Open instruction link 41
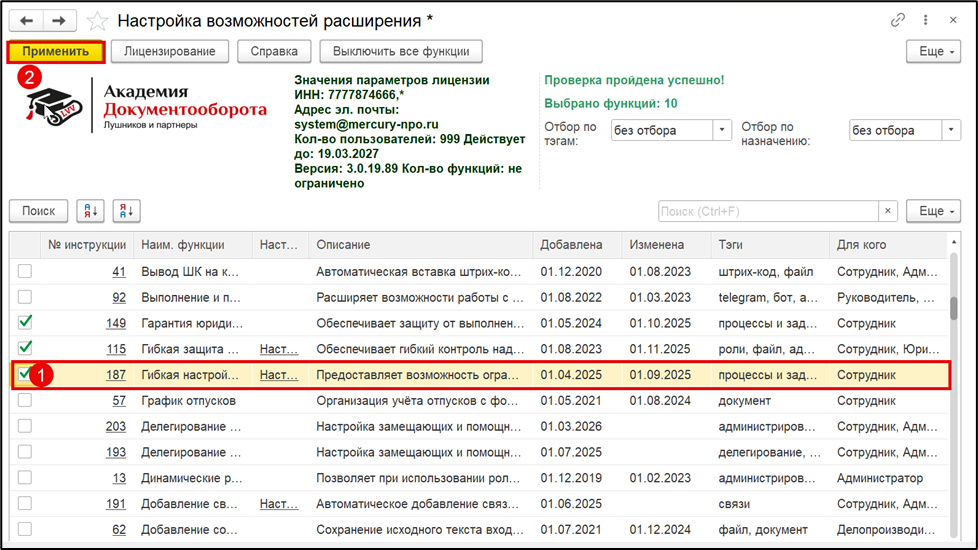978x550 pixels. (x=119, y=272)
